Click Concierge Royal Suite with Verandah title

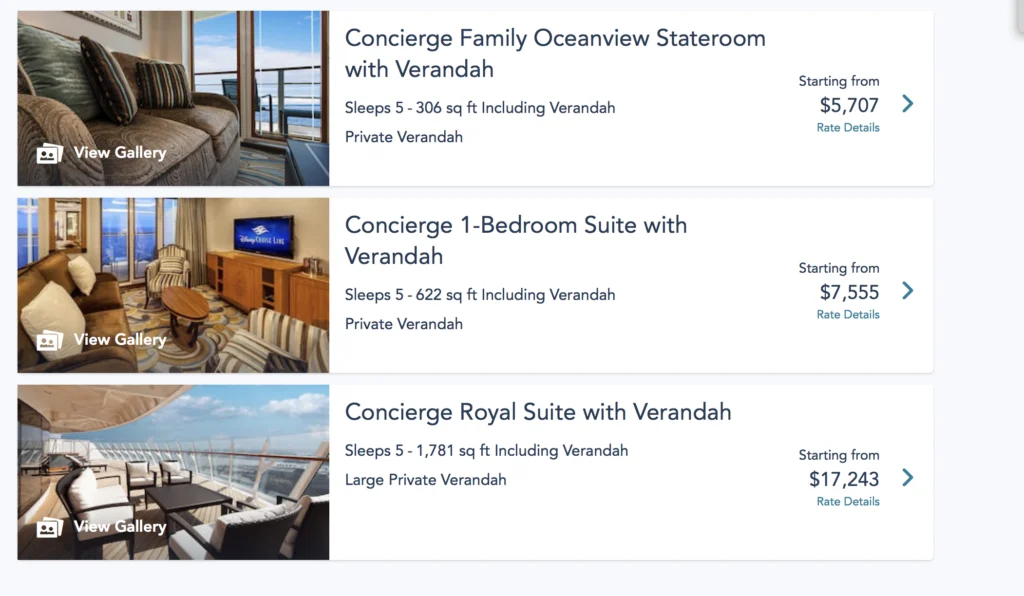coord(538,412)
